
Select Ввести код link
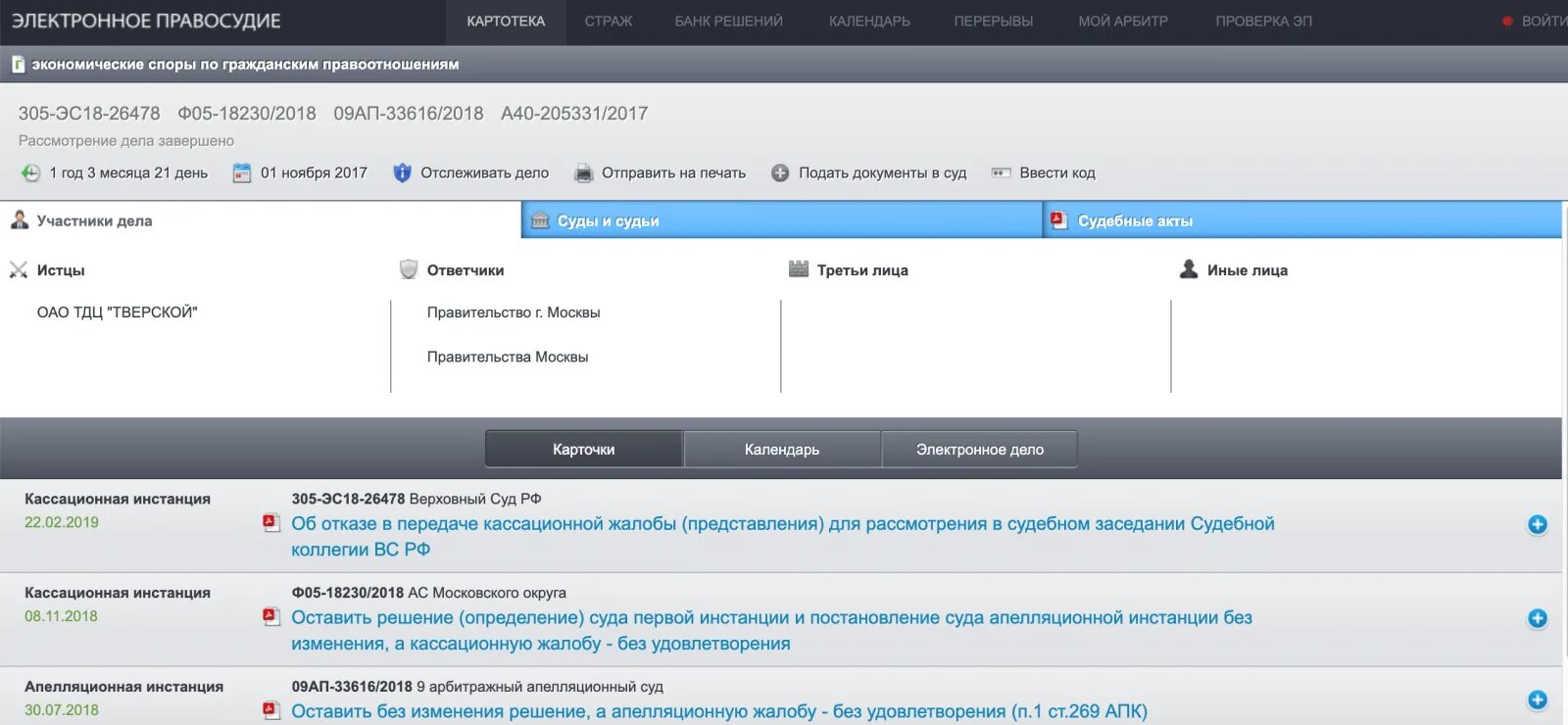pyautogui.click(x=1057, y=173)
